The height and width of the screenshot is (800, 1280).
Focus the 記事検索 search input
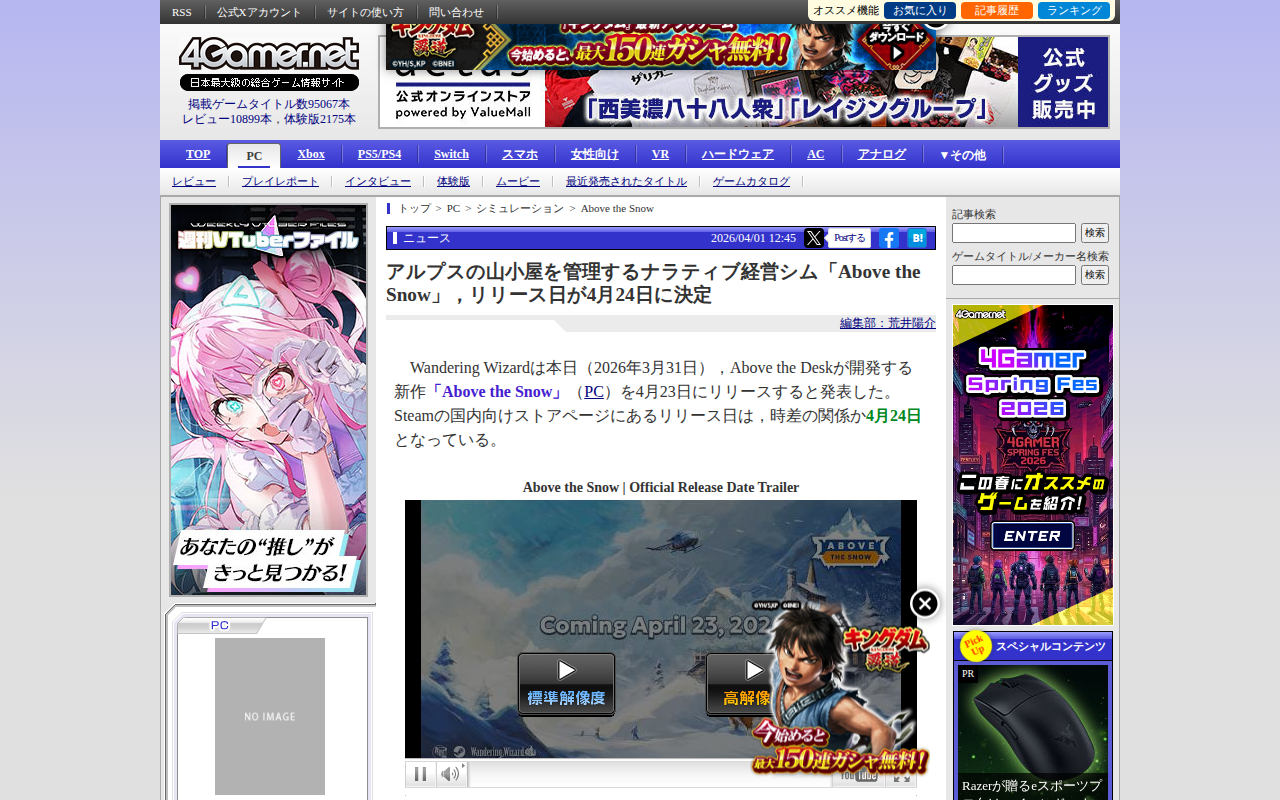[1014, 233]
